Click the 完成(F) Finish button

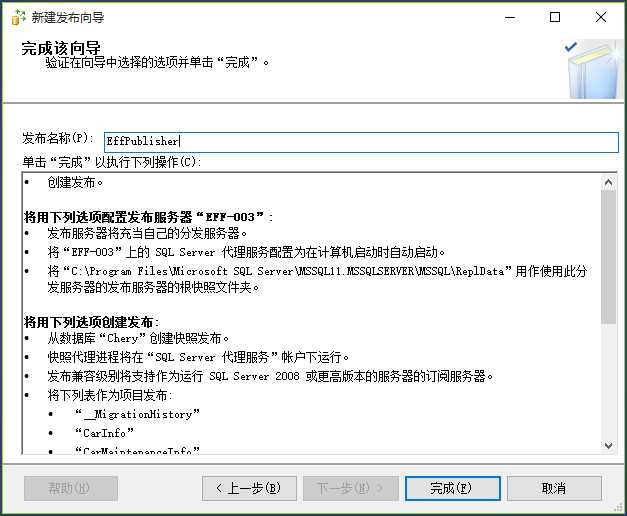pyautogui.click(x=452, y=488)
